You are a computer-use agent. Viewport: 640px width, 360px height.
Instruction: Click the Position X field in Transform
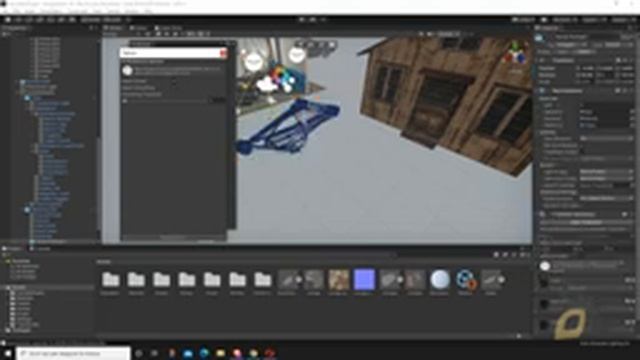click(x=587, y=68)
